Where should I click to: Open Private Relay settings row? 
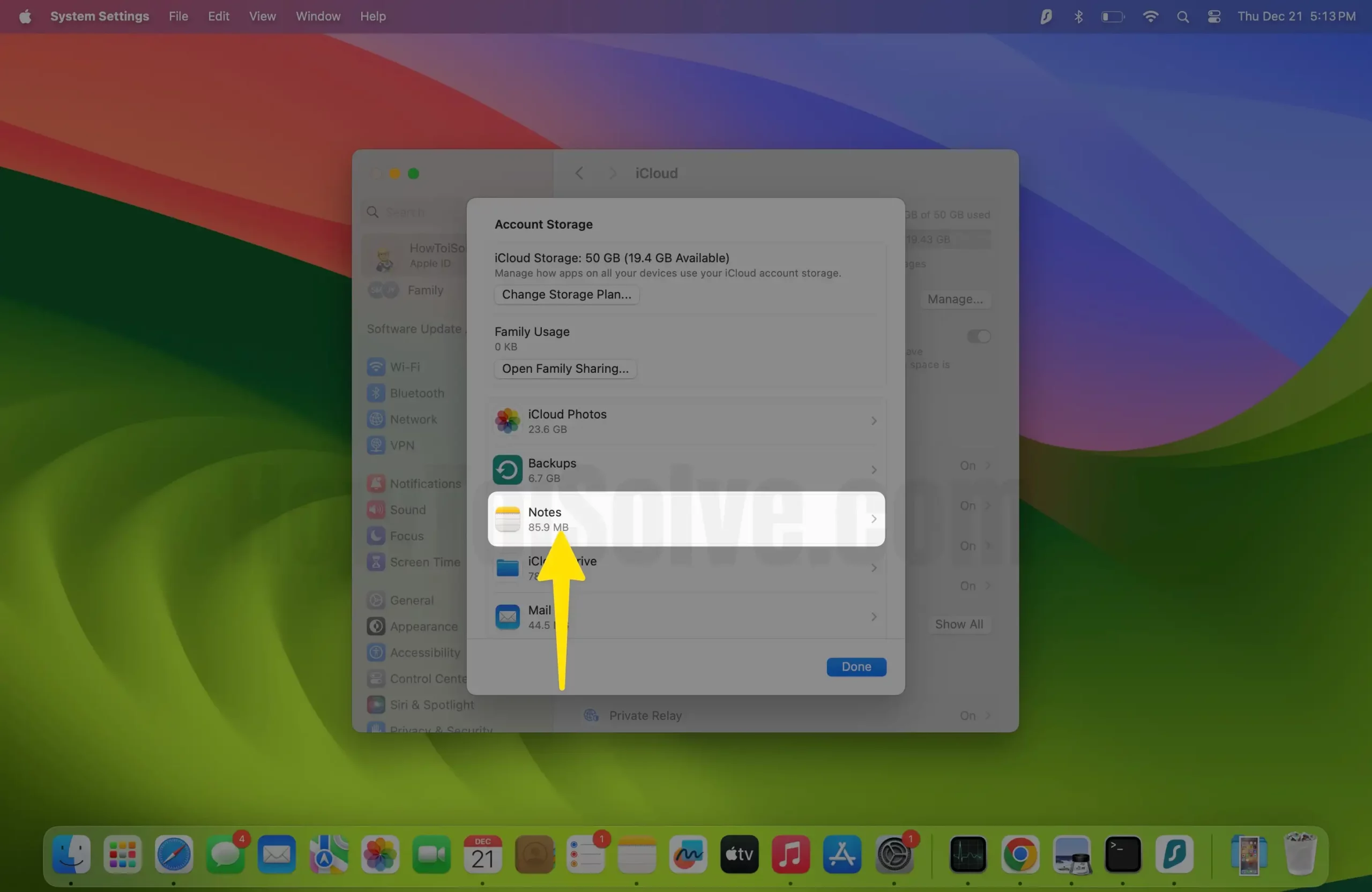(786, 715)
